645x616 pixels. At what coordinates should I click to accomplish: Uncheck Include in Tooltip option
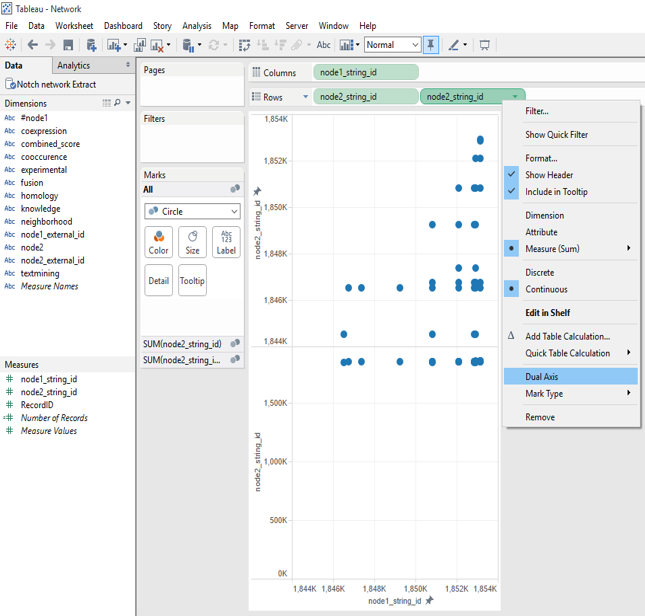point(556,192)
